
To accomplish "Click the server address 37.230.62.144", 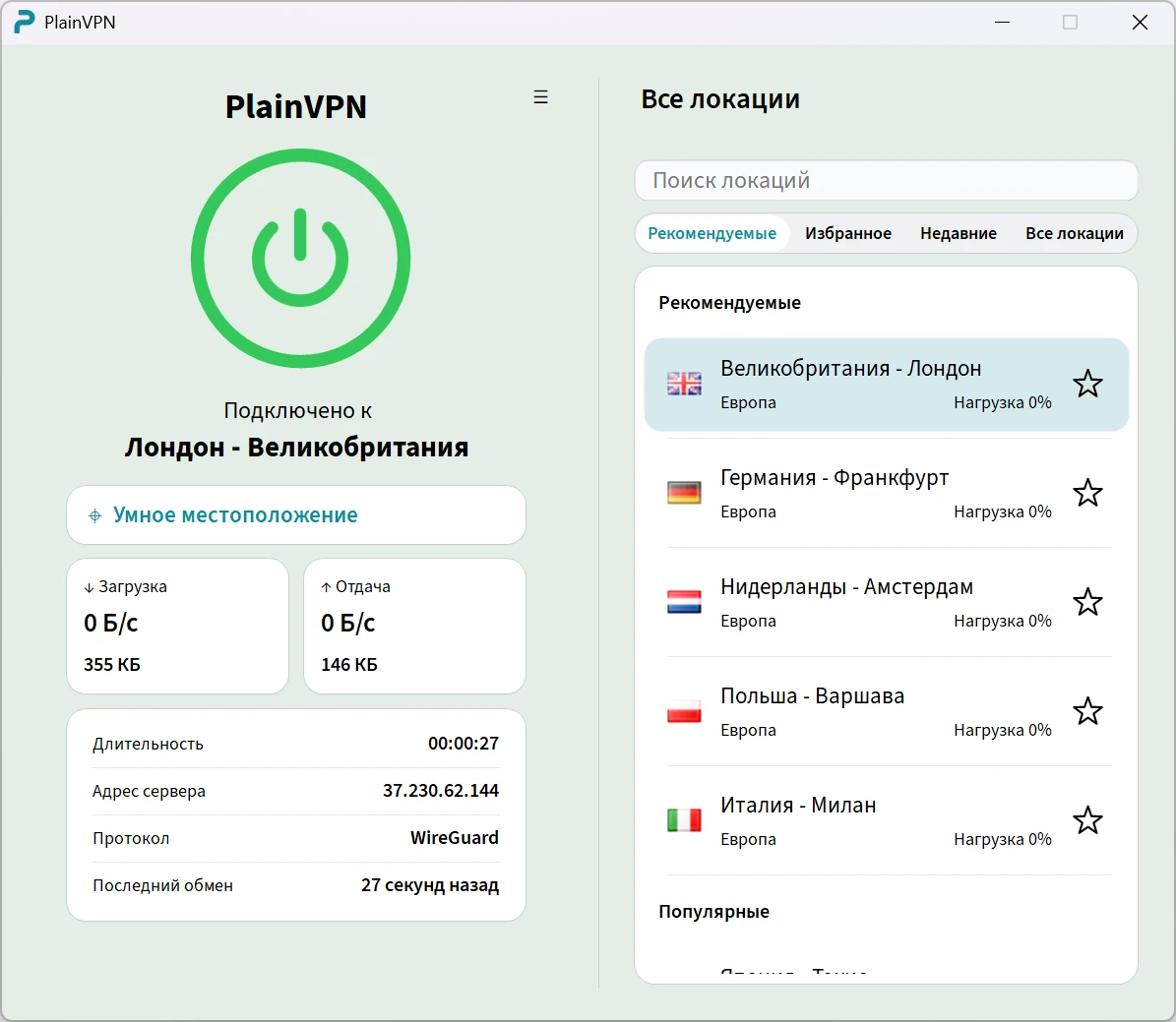I will pyautogui.click(x=440, y=791).
